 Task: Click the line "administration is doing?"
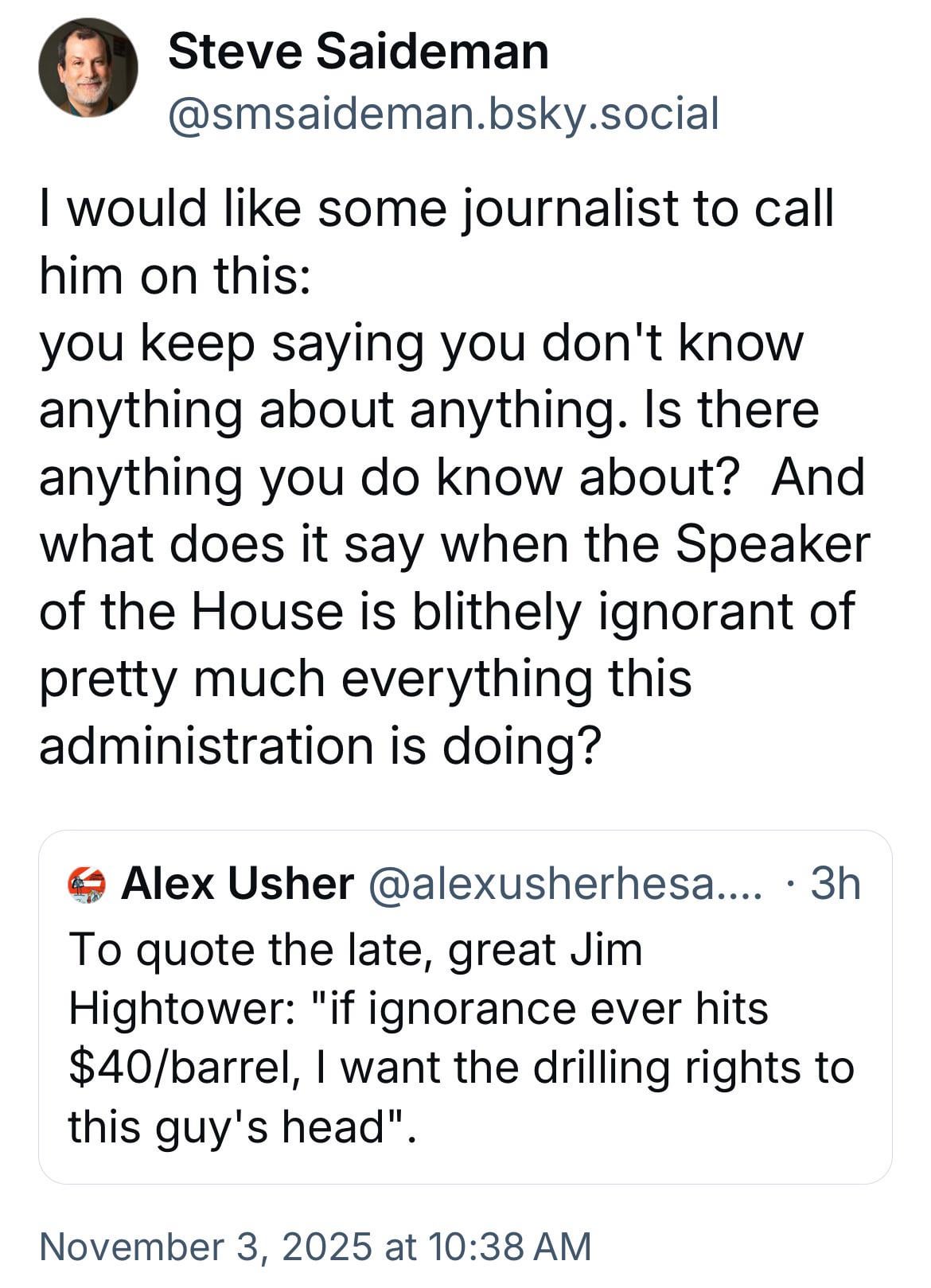(x=318, y=745)
